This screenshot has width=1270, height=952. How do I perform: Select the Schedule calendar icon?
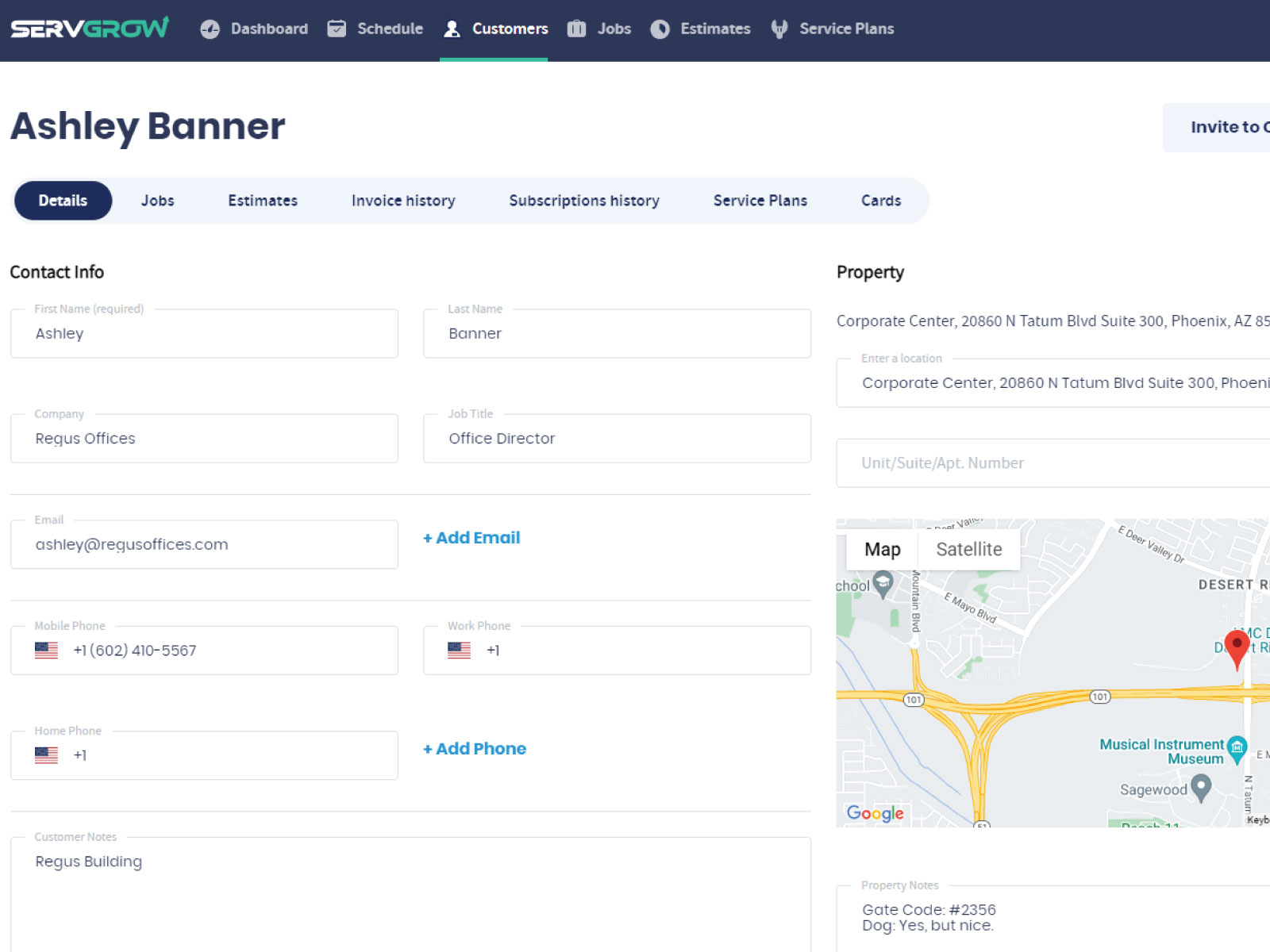[337, 29]
